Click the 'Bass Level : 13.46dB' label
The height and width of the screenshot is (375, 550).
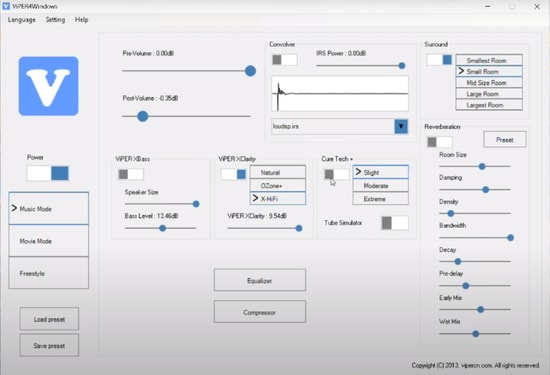[x=151, y=216]
